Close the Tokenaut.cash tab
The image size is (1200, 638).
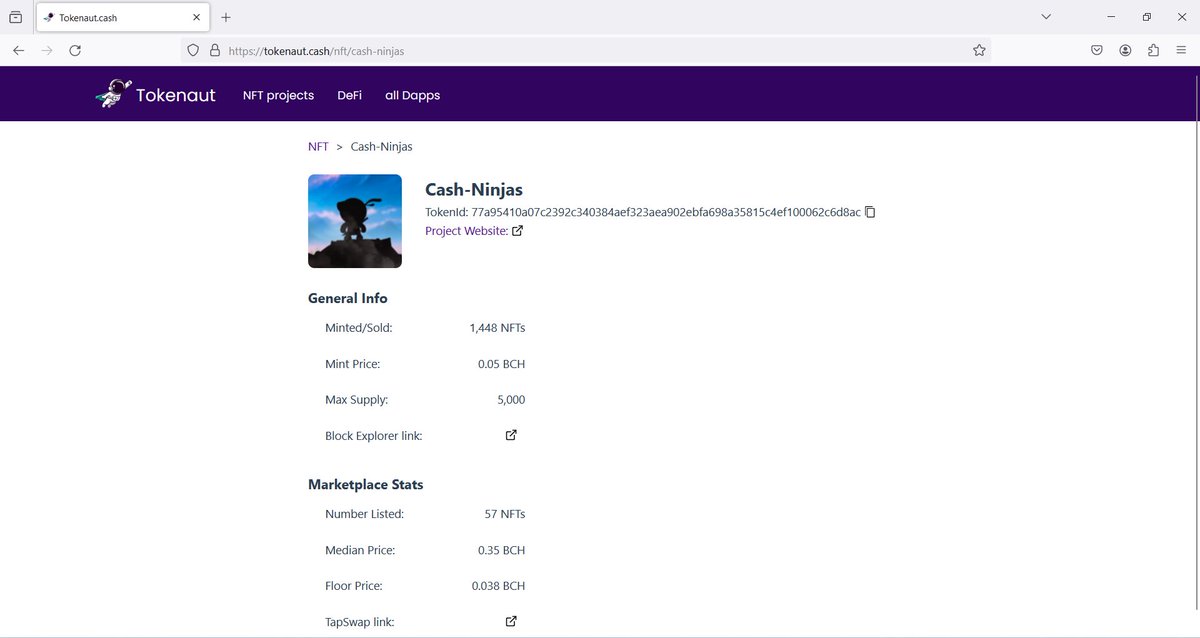pyautogui.click(x=197, y=17)
